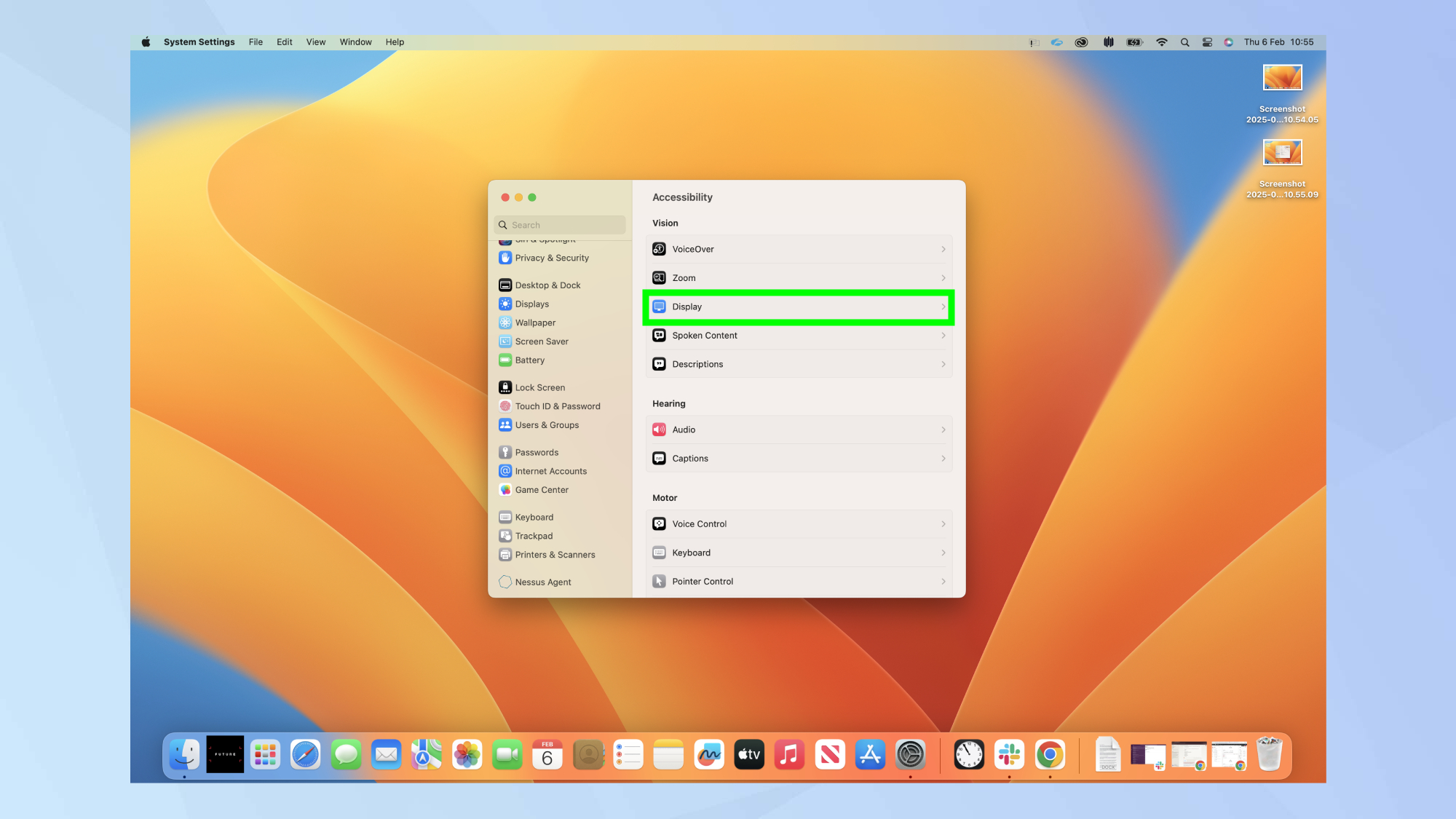This screenshot has width=1456, height=819.
Task: Open the Audio hearing chevron
Action: (943, 430)
